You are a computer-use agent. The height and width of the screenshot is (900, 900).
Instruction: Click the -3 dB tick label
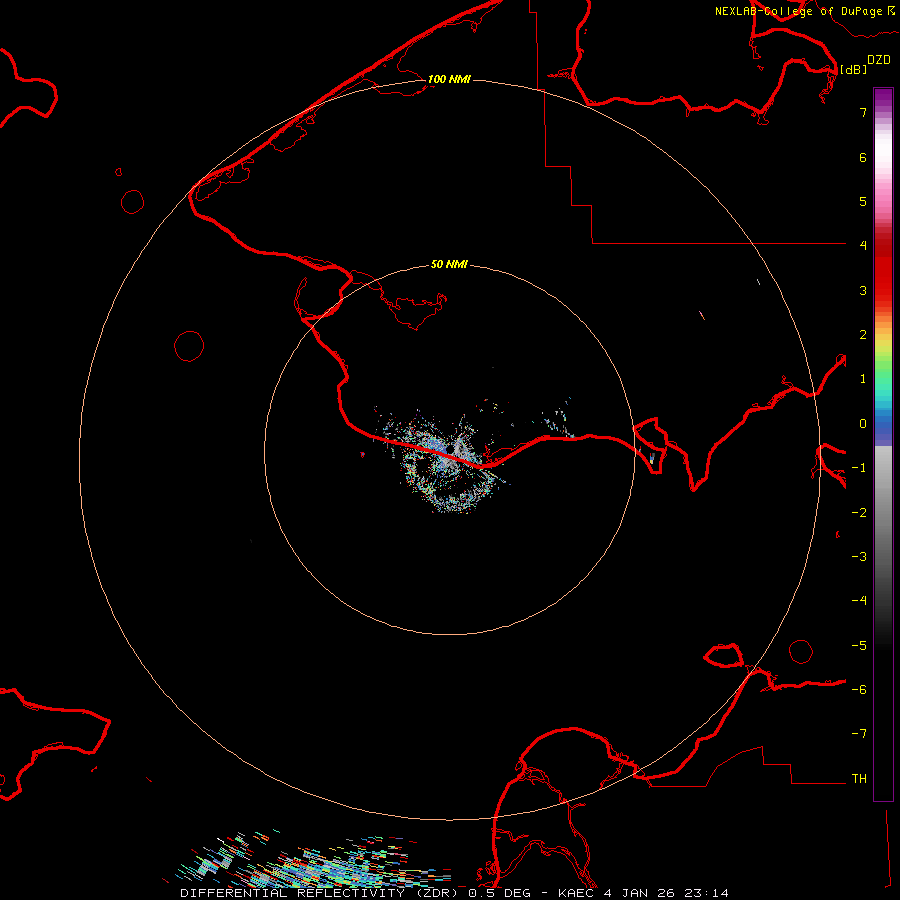(859, 556)
